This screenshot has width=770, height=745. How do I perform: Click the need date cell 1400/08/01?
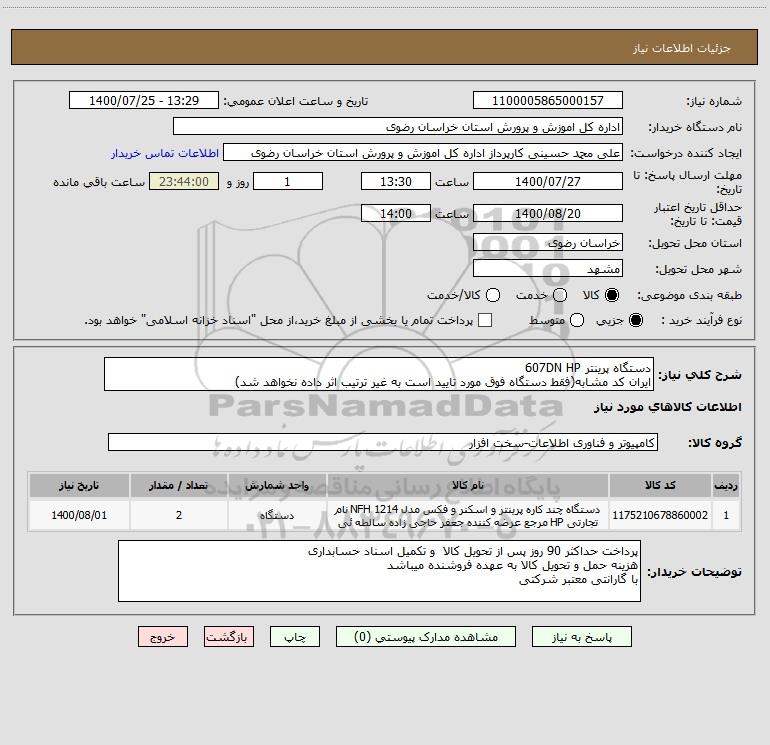[x=79, y=515]
